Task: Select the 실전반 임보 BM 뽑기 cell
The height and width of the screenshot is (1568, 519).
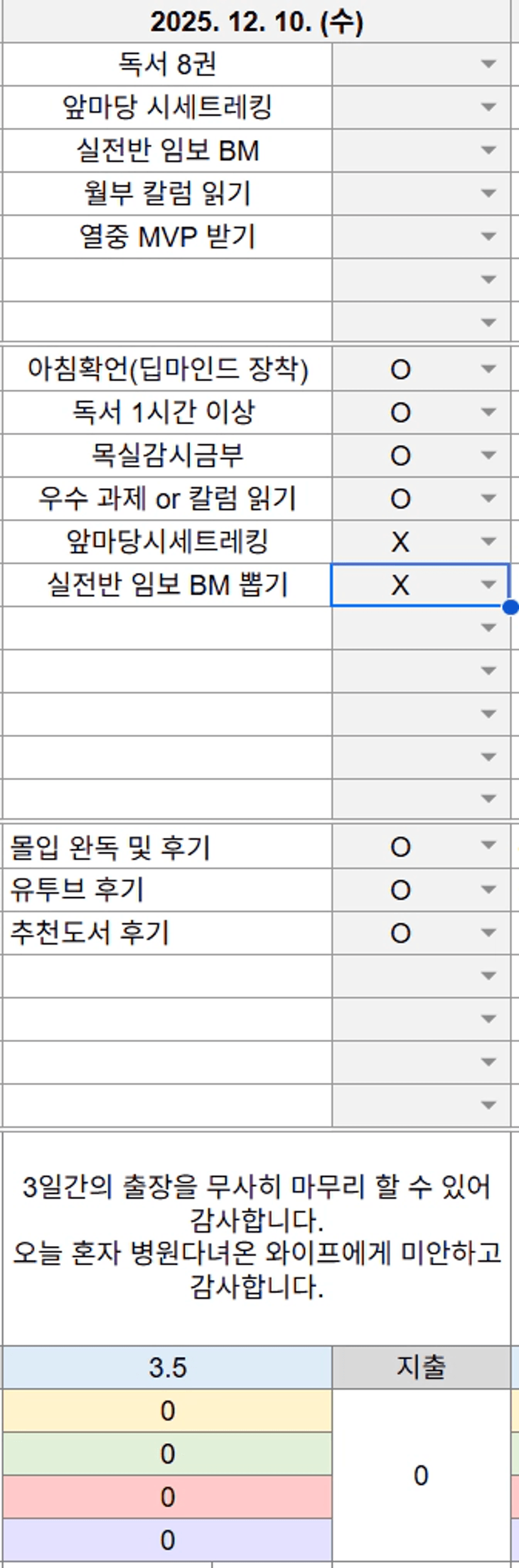Action: pos(167,585)
